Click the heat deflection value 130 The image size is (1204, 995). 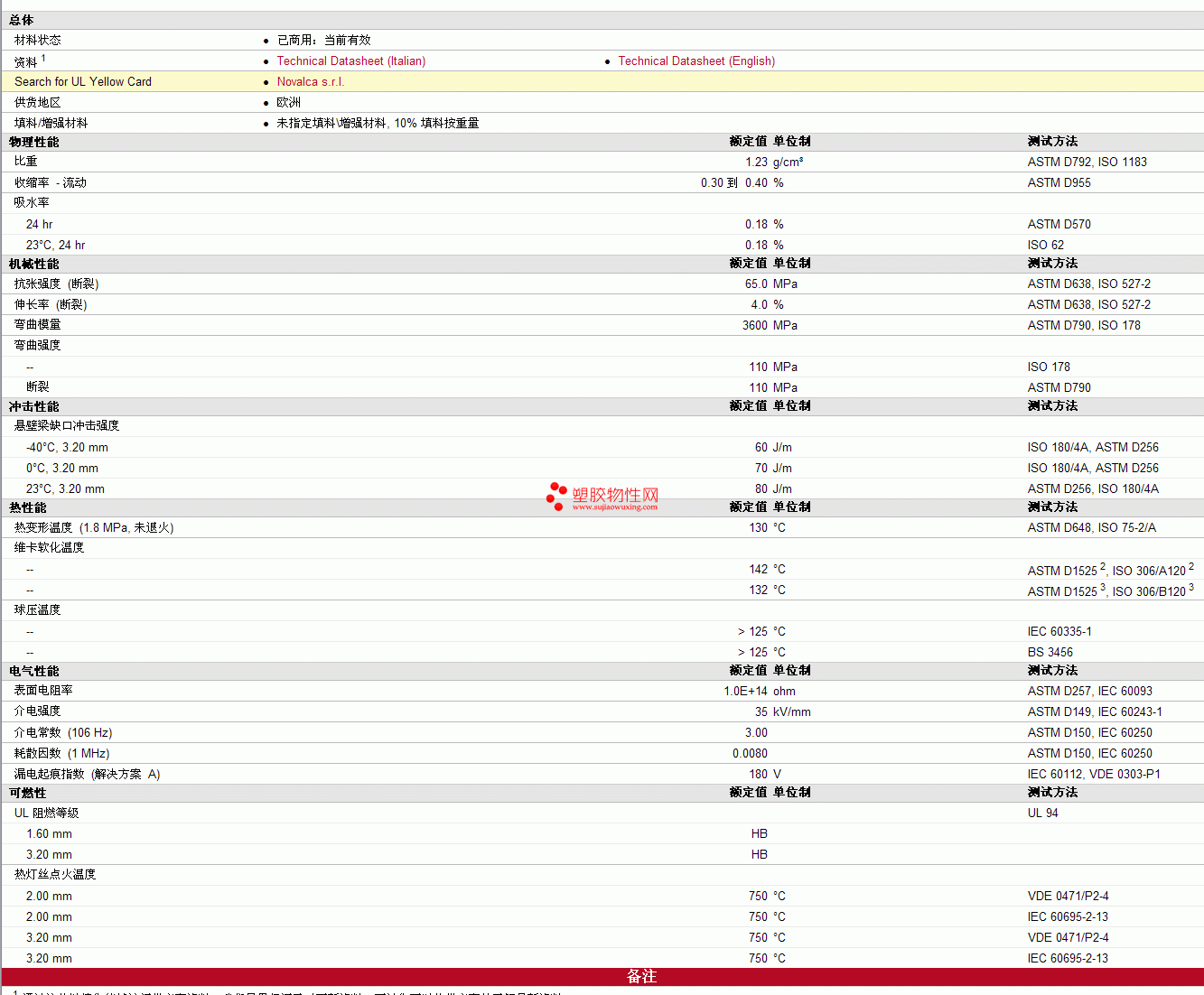[759, 528]
